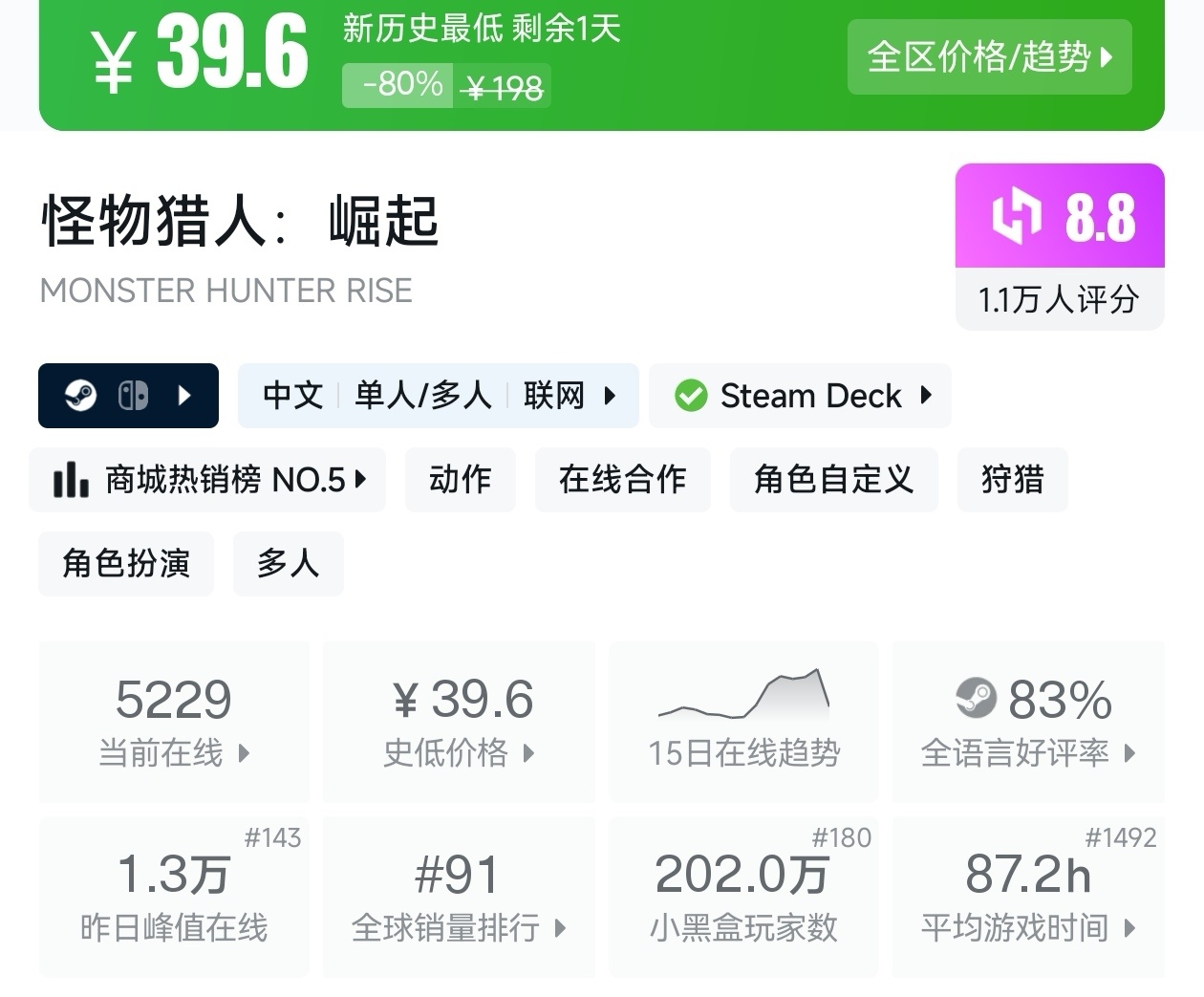1204x997 pixels.
Task: Tap the 狩猎 tag
Action: (1012, 479)
